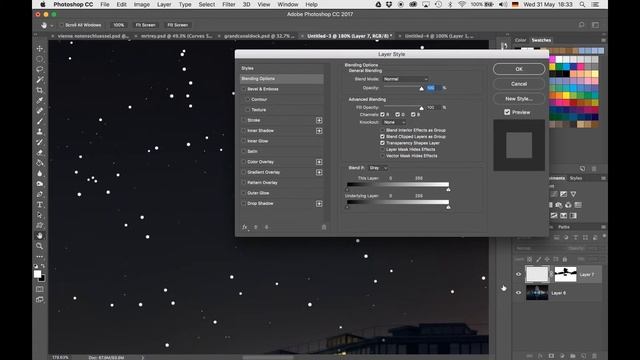
Task: Enable Inner Glow effect
Action: pyautogui.click(x=244, y=141)
